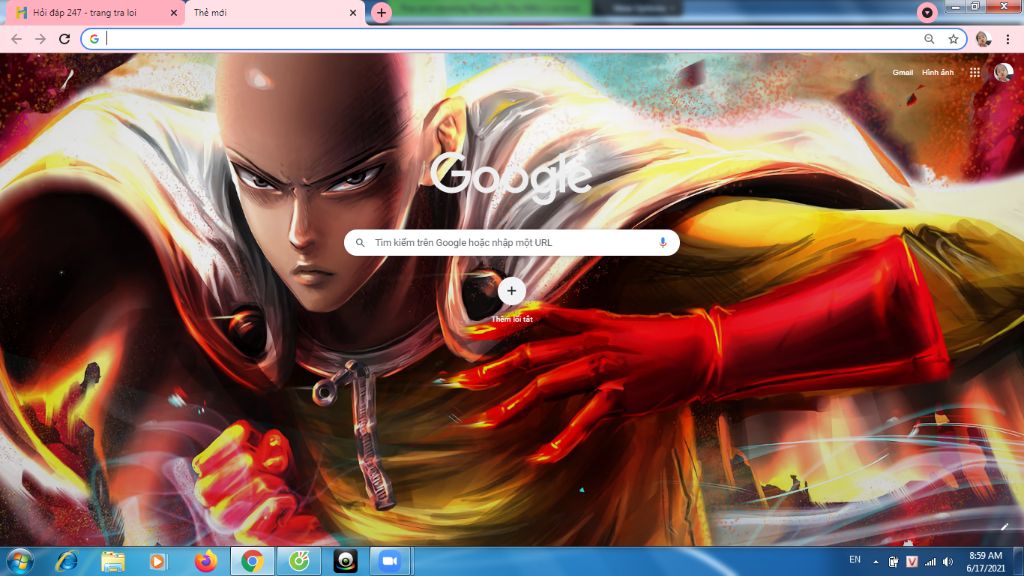Select the Chrome taskbar button
The image size is (1024, 576).
tap(252, 561)
